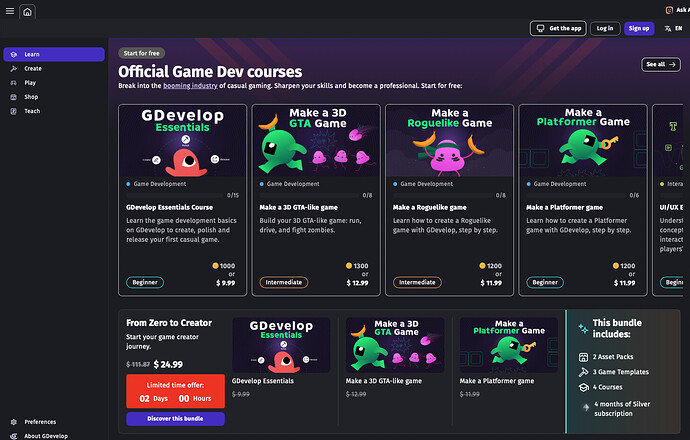
Task: Click the From Zero to Creator heading
Action: (x=169, y=323)
